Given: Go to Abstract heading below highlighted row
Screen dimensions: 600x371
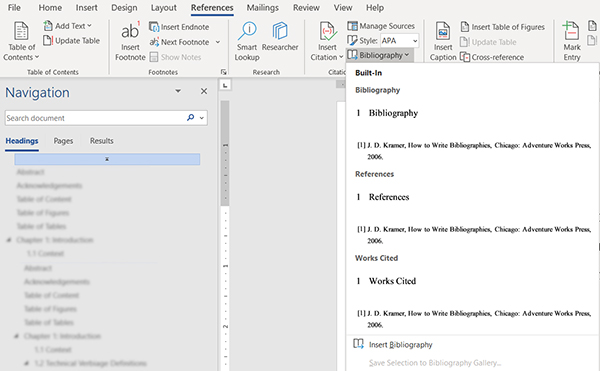Looking at the screenshot, I should coord(31,172).
